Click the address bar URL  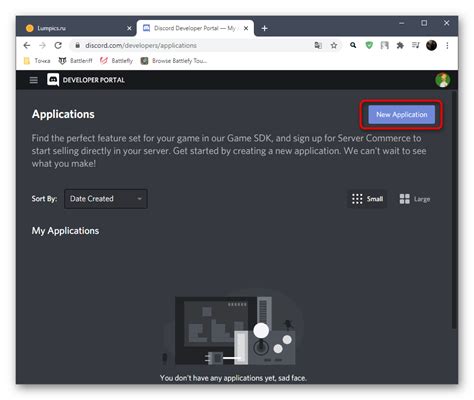pos(141,45)
